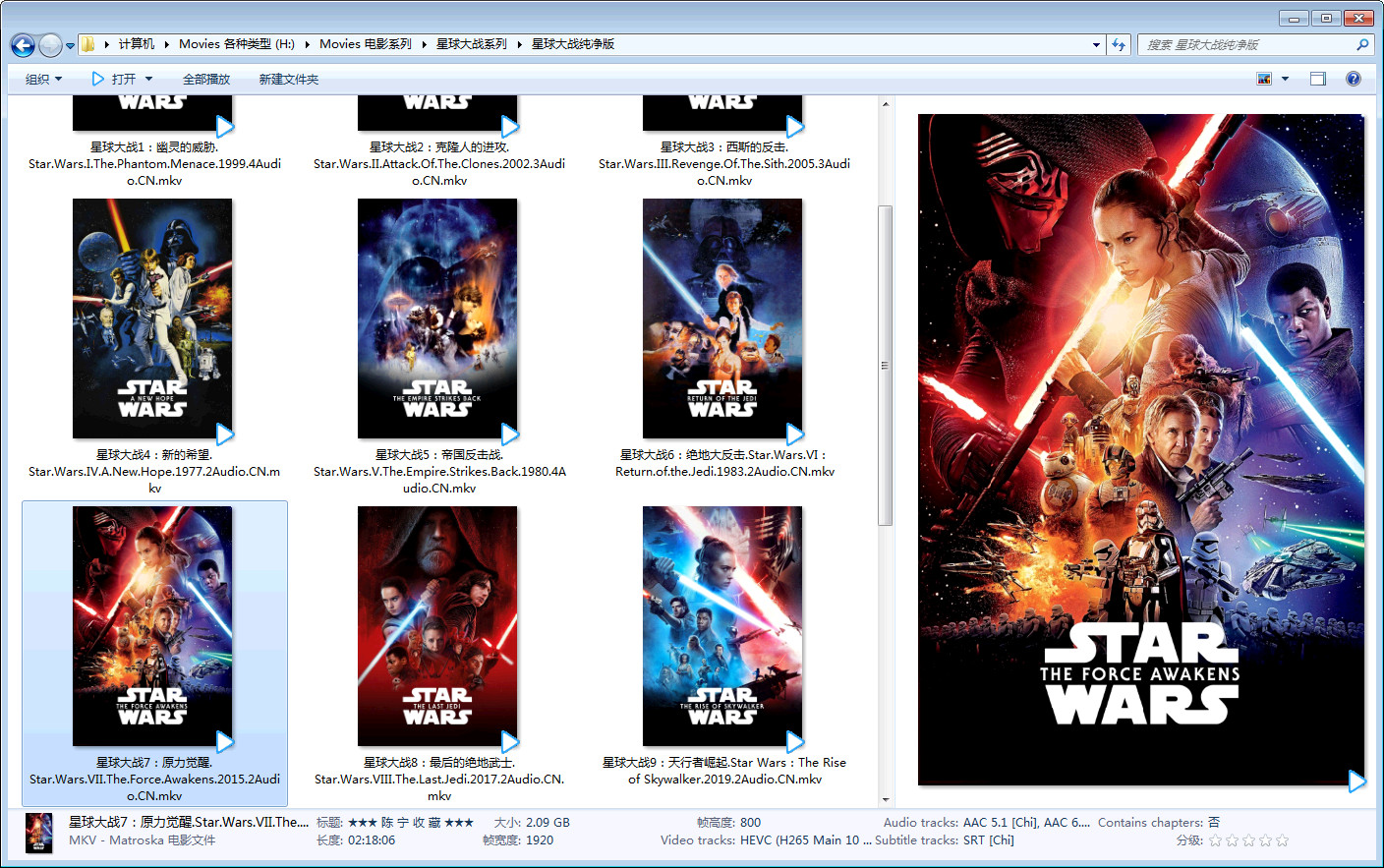Open the address bar history dropdown

coord(1096,44)
